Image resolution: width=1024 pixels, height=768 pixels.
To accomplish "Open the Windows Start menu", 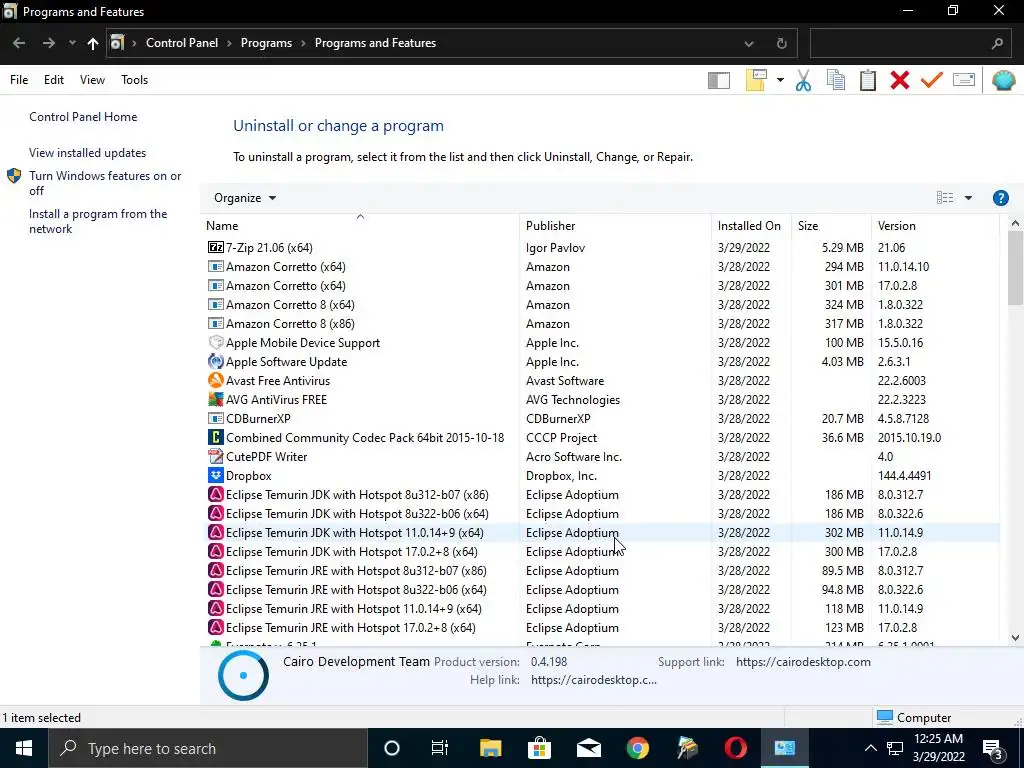I will [x=24, y=748].
